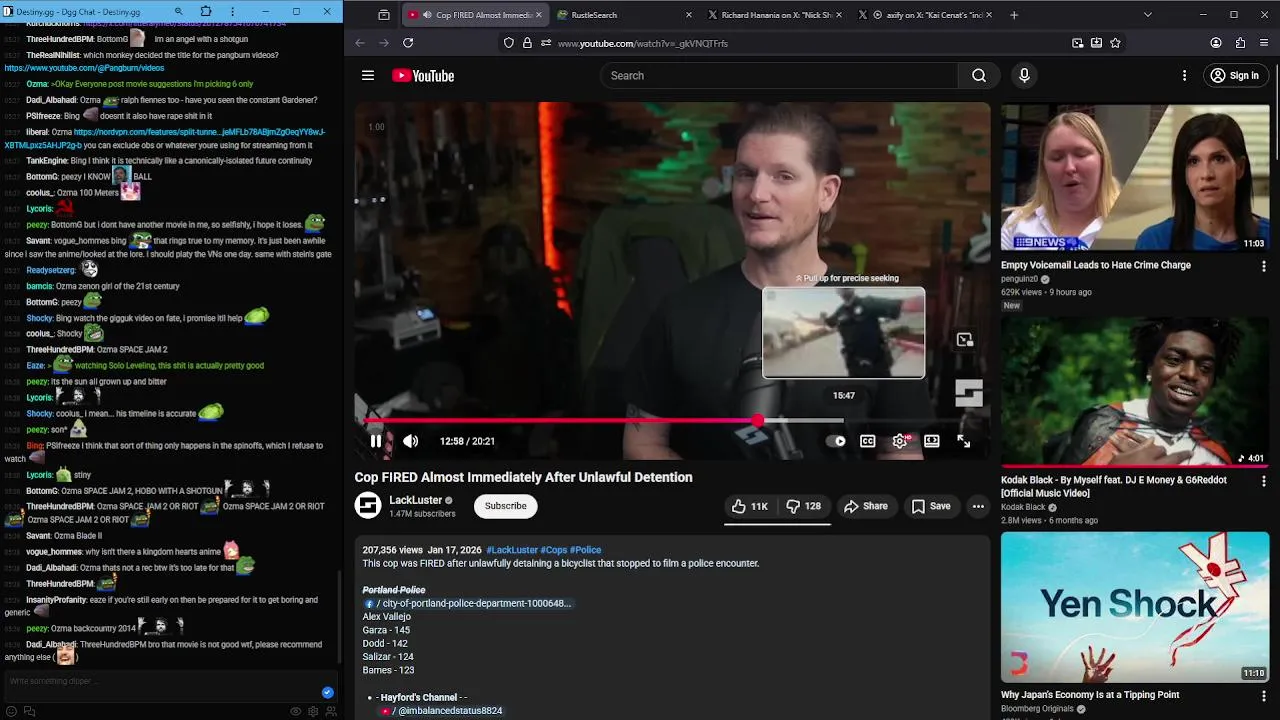Image resolution: width=1280 pixels, height=720 pixels.
Task: Open browser extensions puzzle icon
Action: pyautogui.click(x=1240, y=43)
